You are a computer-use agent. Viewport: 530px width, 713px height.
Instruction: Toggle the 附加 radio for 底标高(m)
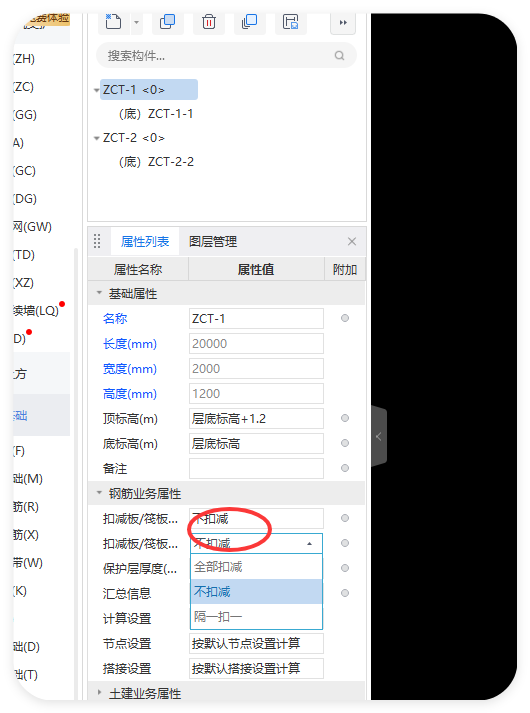[x=345, y=443]
